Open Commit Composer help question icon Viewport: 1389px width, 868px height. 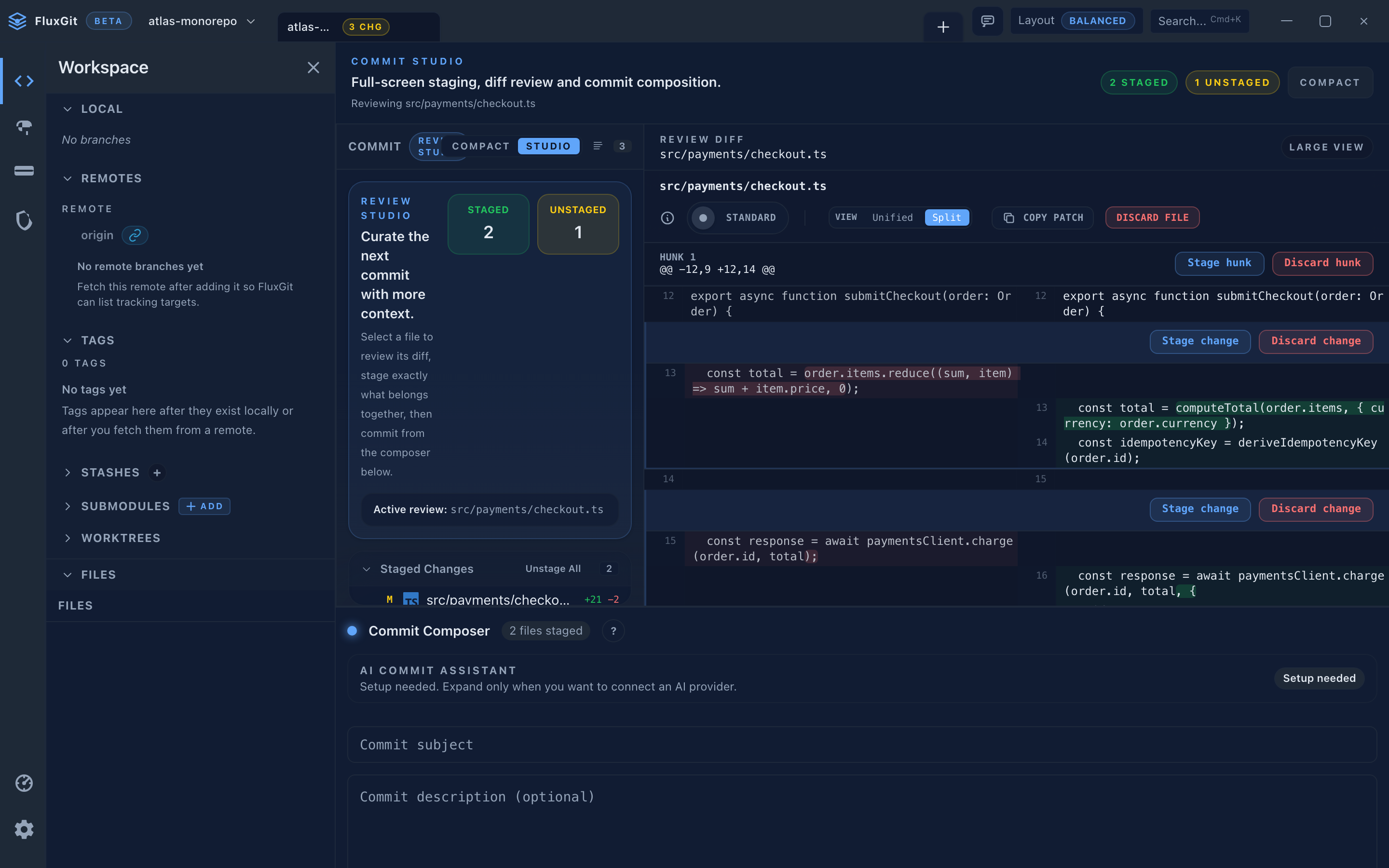(x=613, y=631)
